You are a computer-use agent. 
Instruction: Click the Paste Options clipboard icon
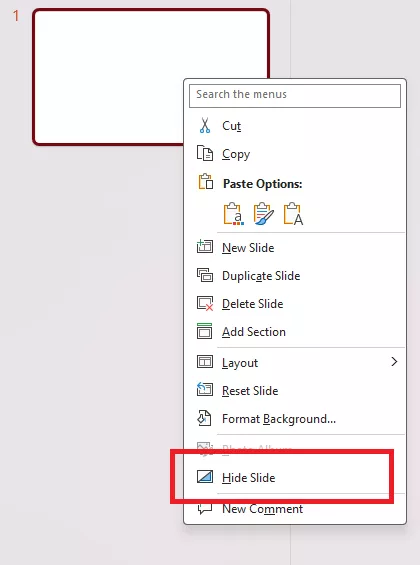tap(205, 181)
